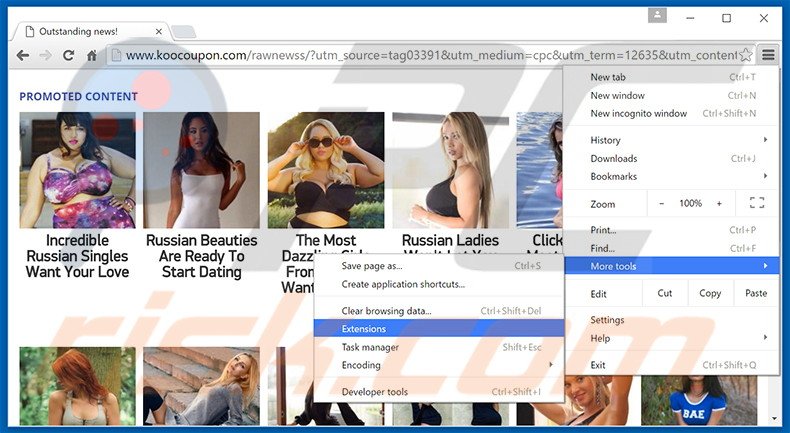Click the browser back arrow

20,55
